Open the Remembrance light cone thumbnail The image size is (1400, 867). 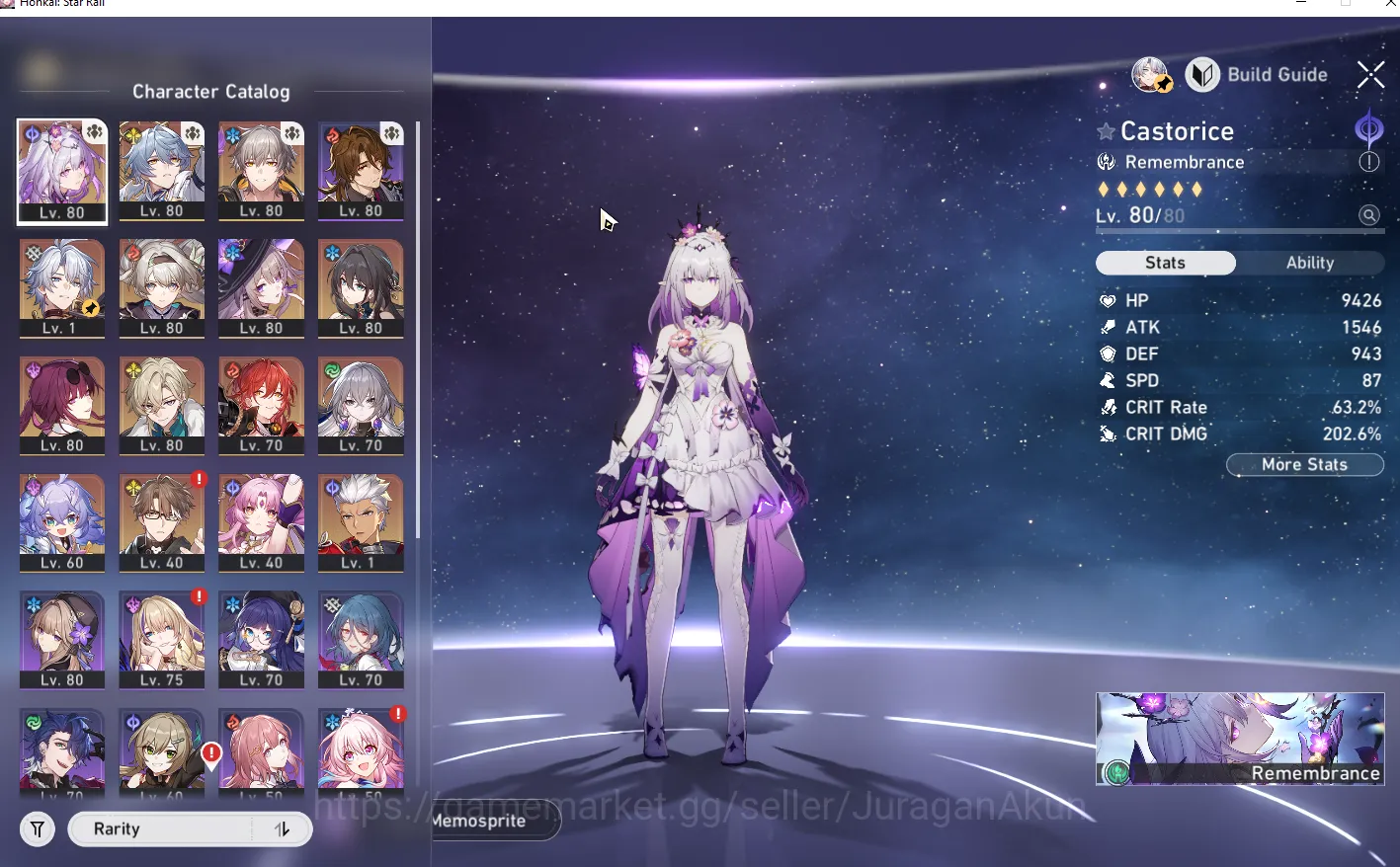pyautogui.click(x=1240, y=739)
